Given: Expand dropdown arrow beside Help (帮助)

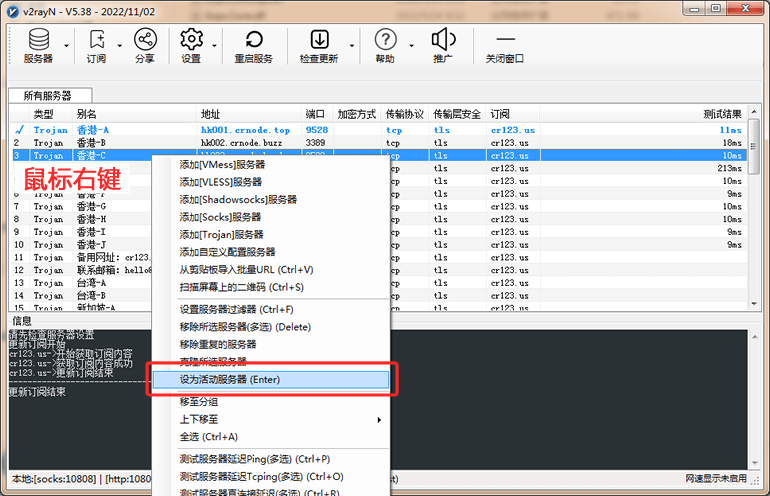Looking at the screenshot, I should click(x=412, y=46).
